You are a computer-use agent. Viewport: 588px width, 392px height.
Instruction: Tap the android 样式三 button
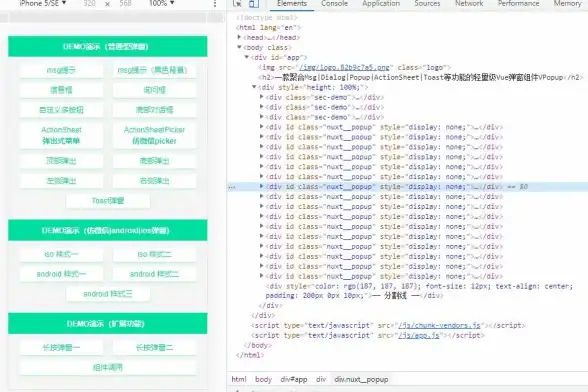pos(108,294)
